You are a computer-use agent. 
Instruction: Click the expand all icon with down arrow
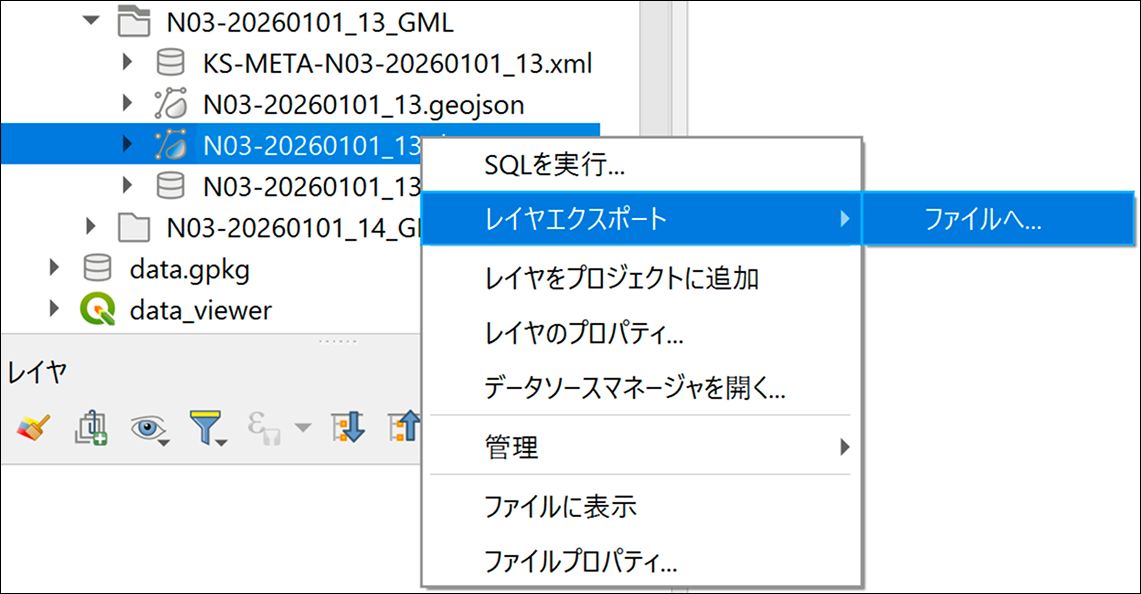click(x=348, y=427)
